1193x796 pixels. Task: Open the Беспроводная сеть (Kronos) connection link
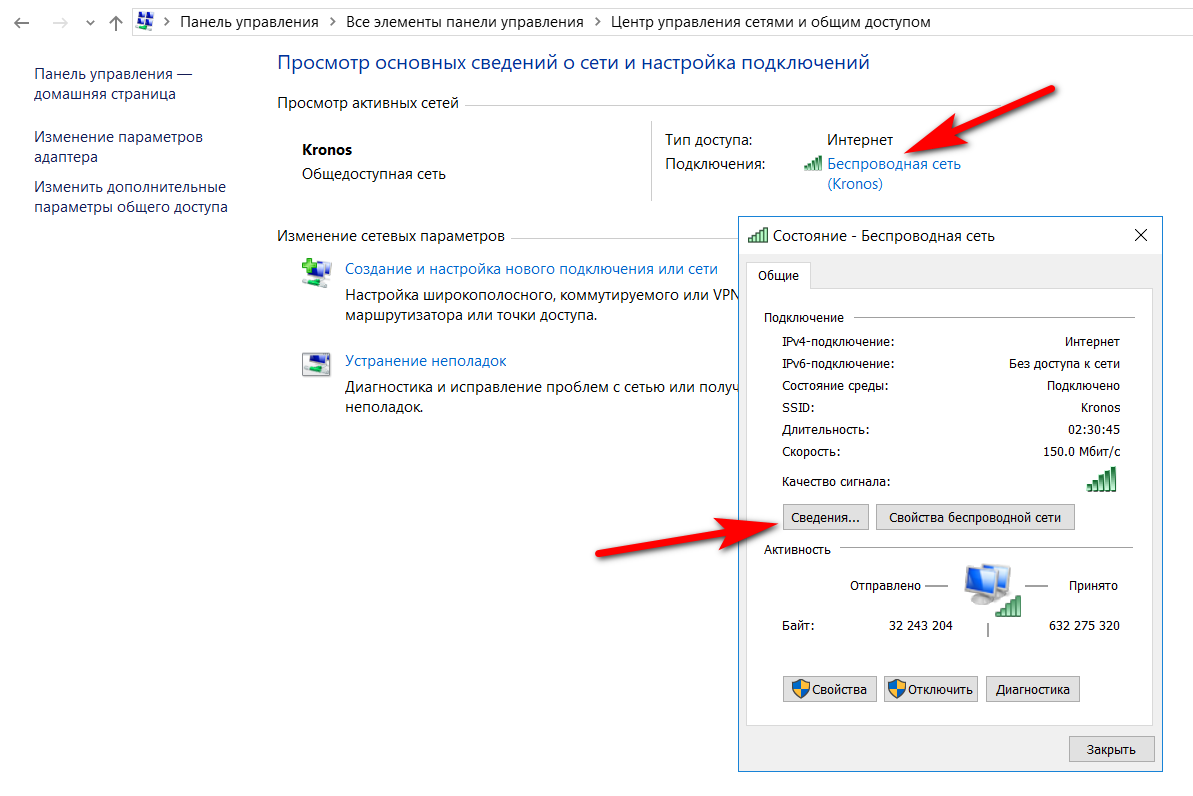point(893,174)
